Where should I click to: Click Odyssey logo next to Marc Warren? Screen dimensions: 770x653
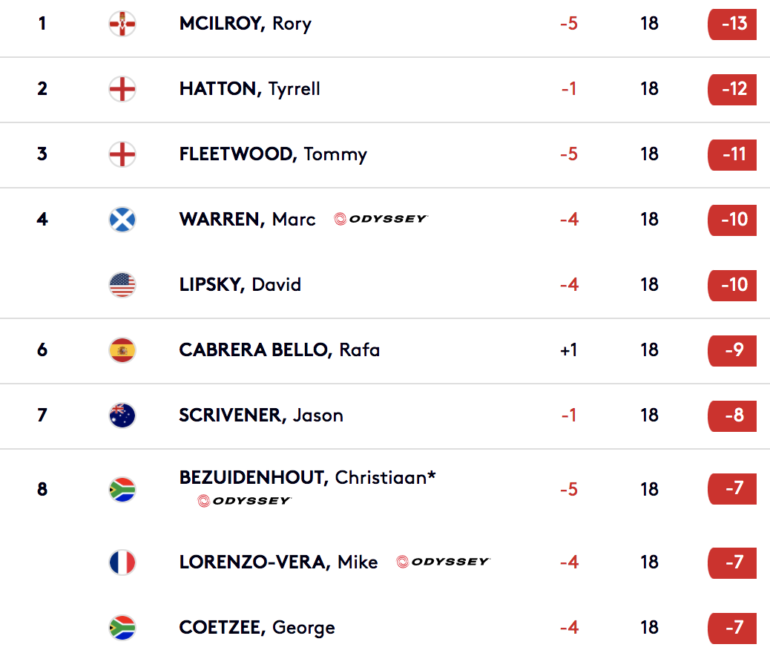(x=381, y=218)
